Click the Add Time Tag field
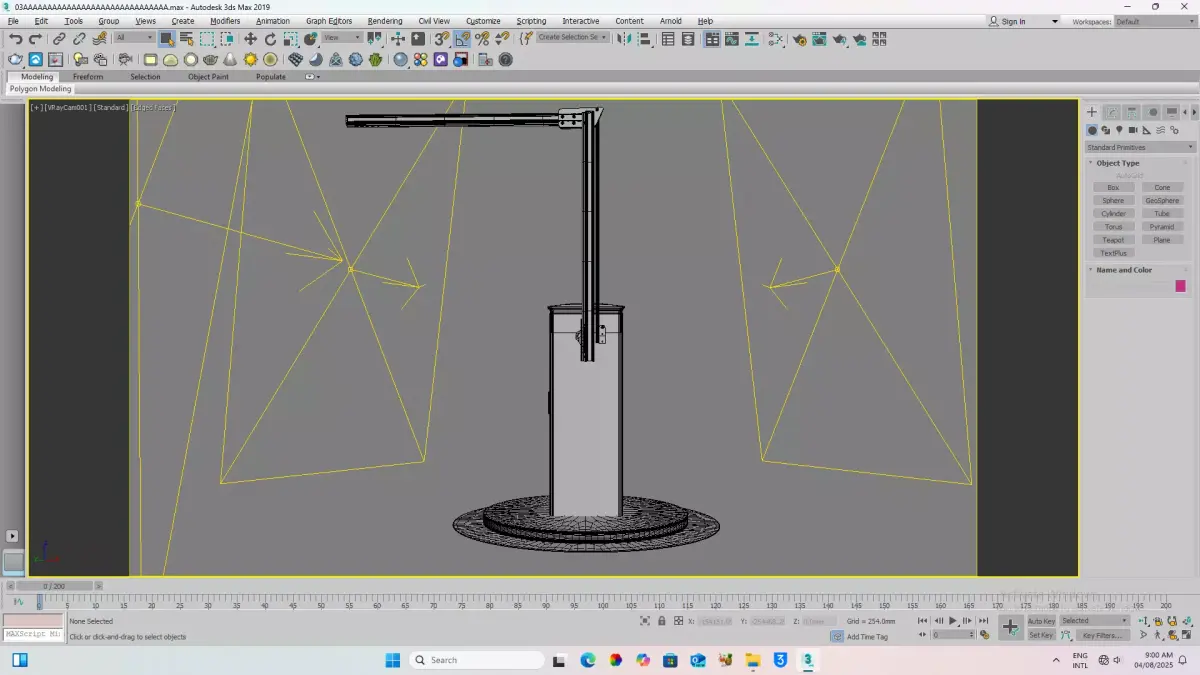Image resolution: width=1200 pixels, height=675 pixels. point(867,636)
